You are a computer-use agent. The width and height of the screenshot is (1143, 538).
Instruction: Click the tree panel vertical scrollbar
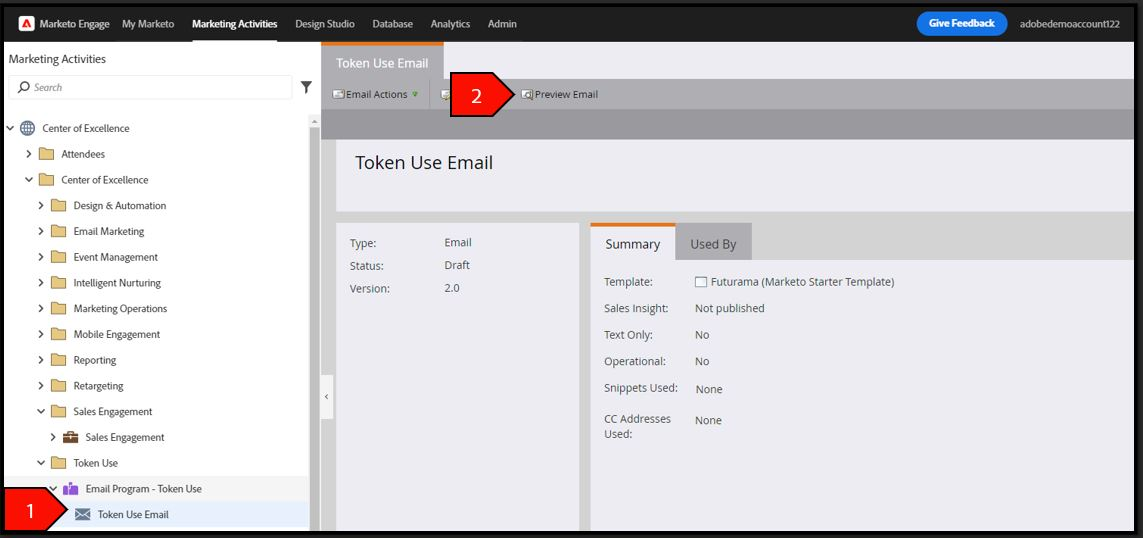[x=315, y=328]
